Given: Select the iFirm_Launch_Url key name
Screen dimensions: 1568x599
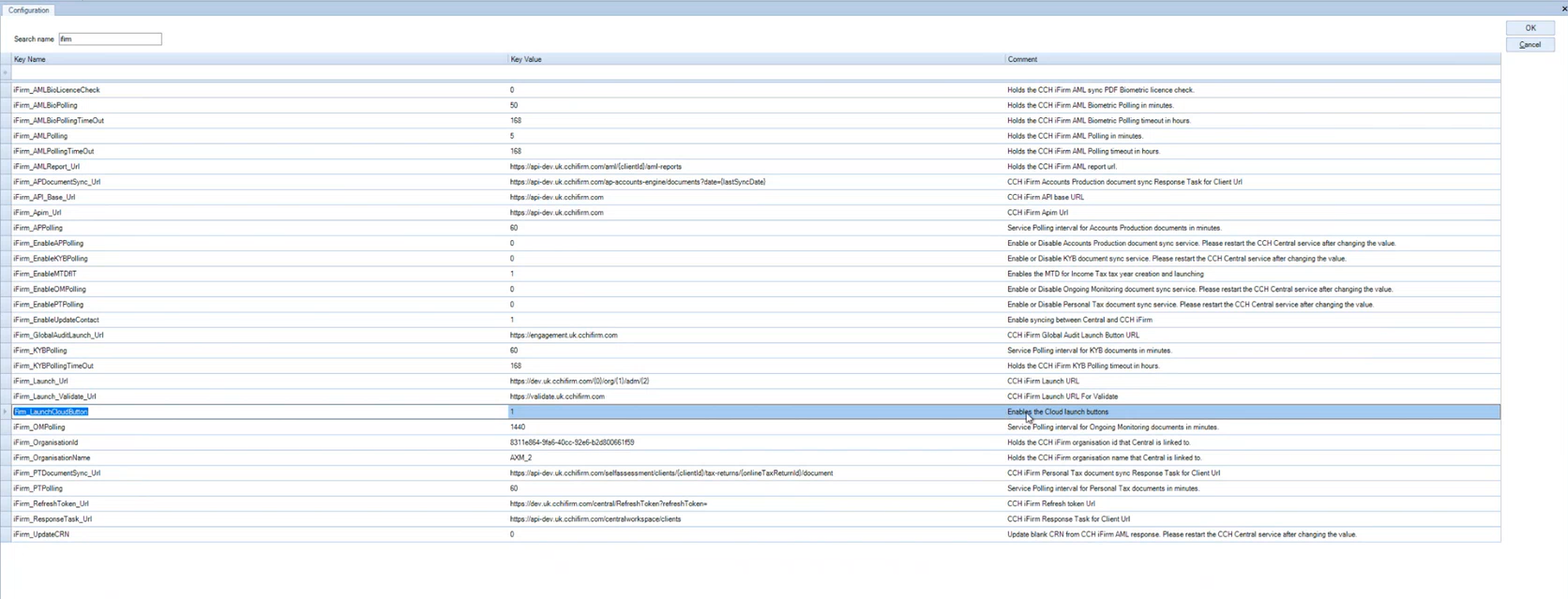Looking at the screenshot, I should point(40,382).
